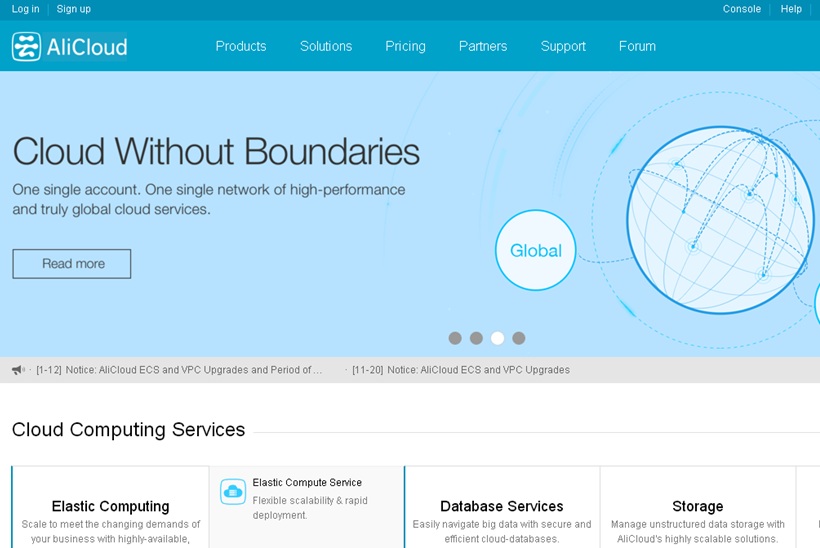Visit the Forum nav item
The image size is (820, 548).
[637, 47]
